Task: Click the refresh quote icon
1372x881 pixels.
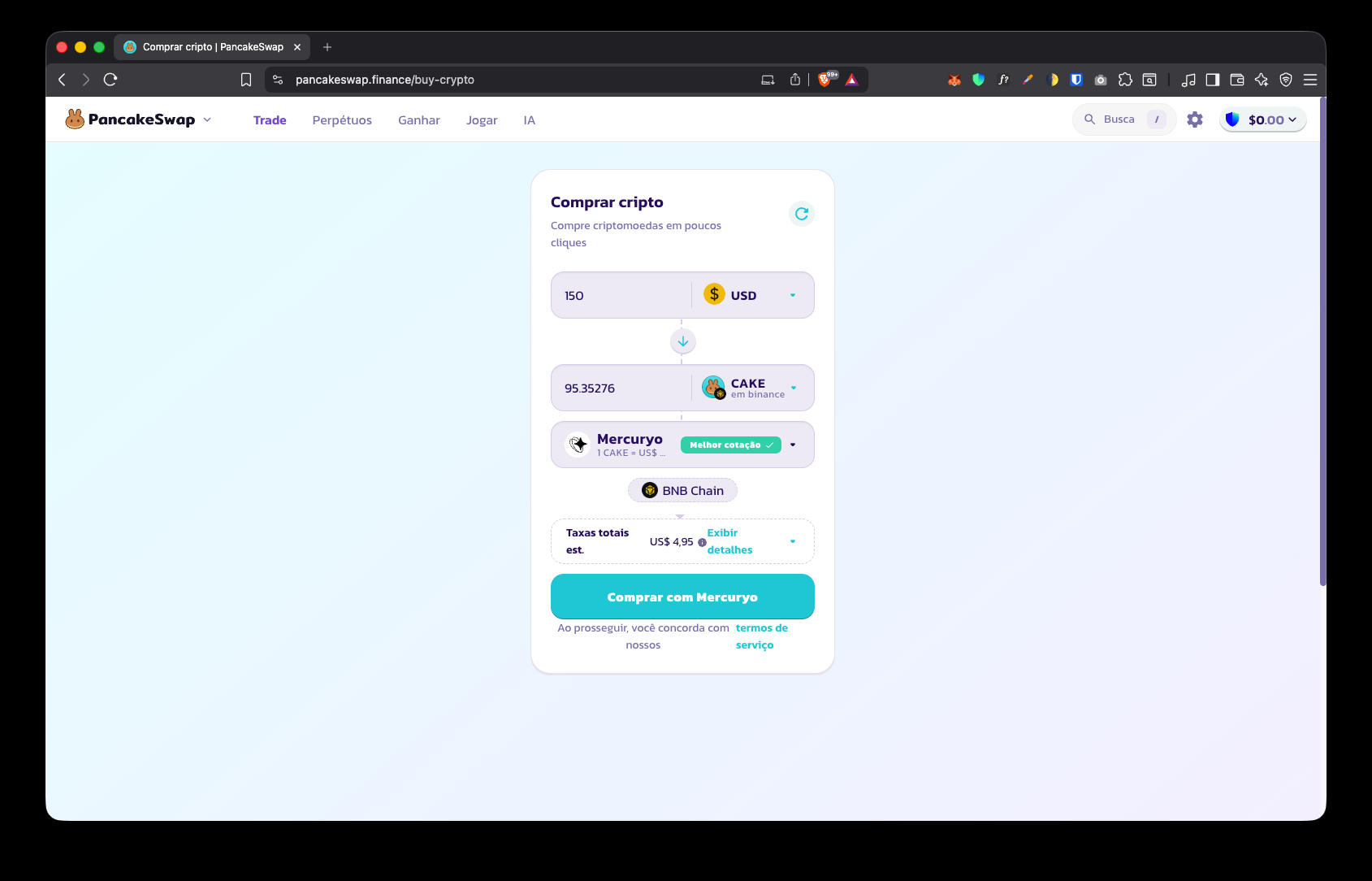Action: pyautogui.click(x=802, y=214)
